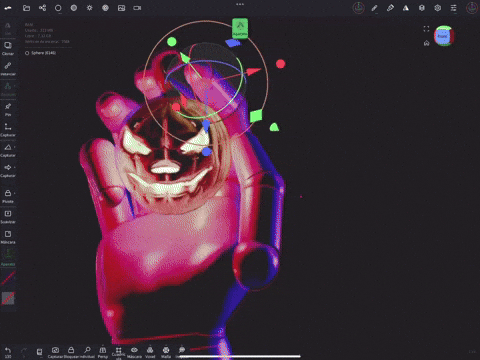This screenshot has height=360, width=480.
Task: Open the stroke pencil menu
Action: pos(374,8)
